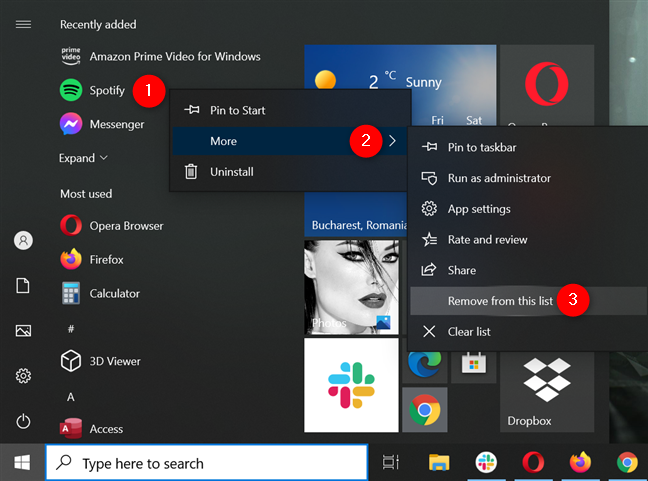Image resolution: width=648 pixels, height=481 pixels.
Task: Open the 3D Viewer app
Action: pos(114,361)
